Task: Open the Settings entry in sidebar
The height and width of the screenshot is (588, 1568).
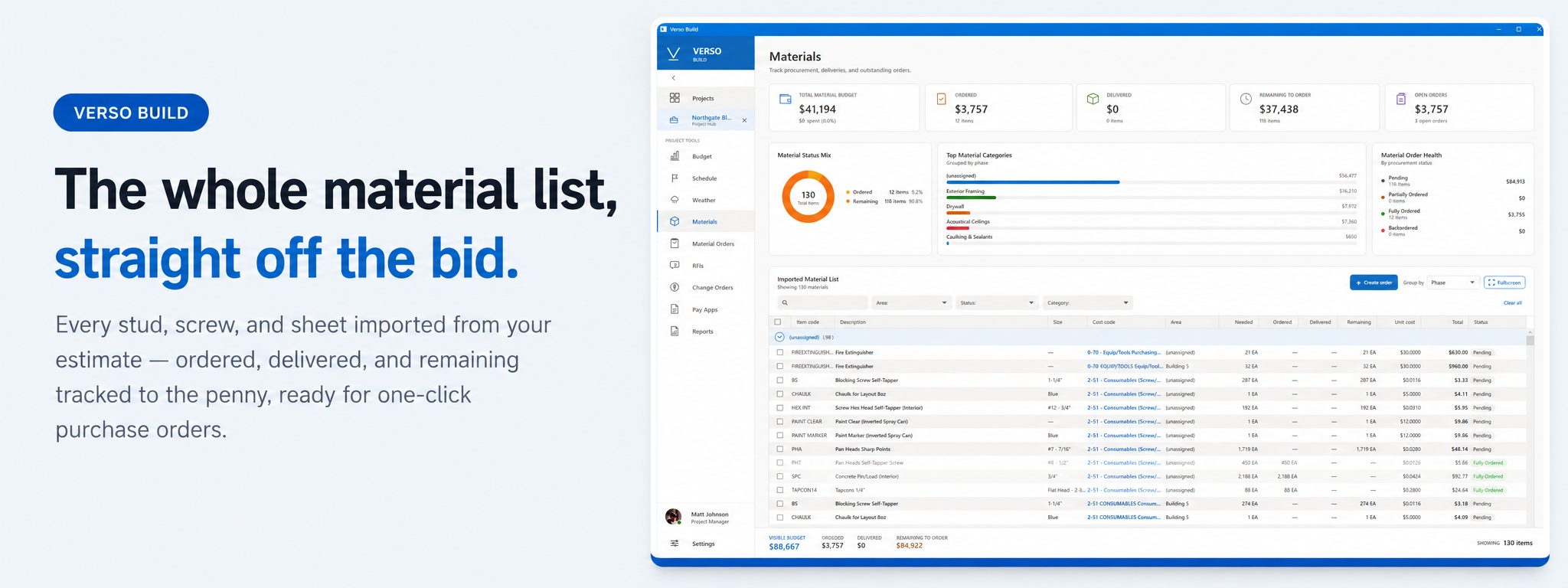Action: point(705,544)
